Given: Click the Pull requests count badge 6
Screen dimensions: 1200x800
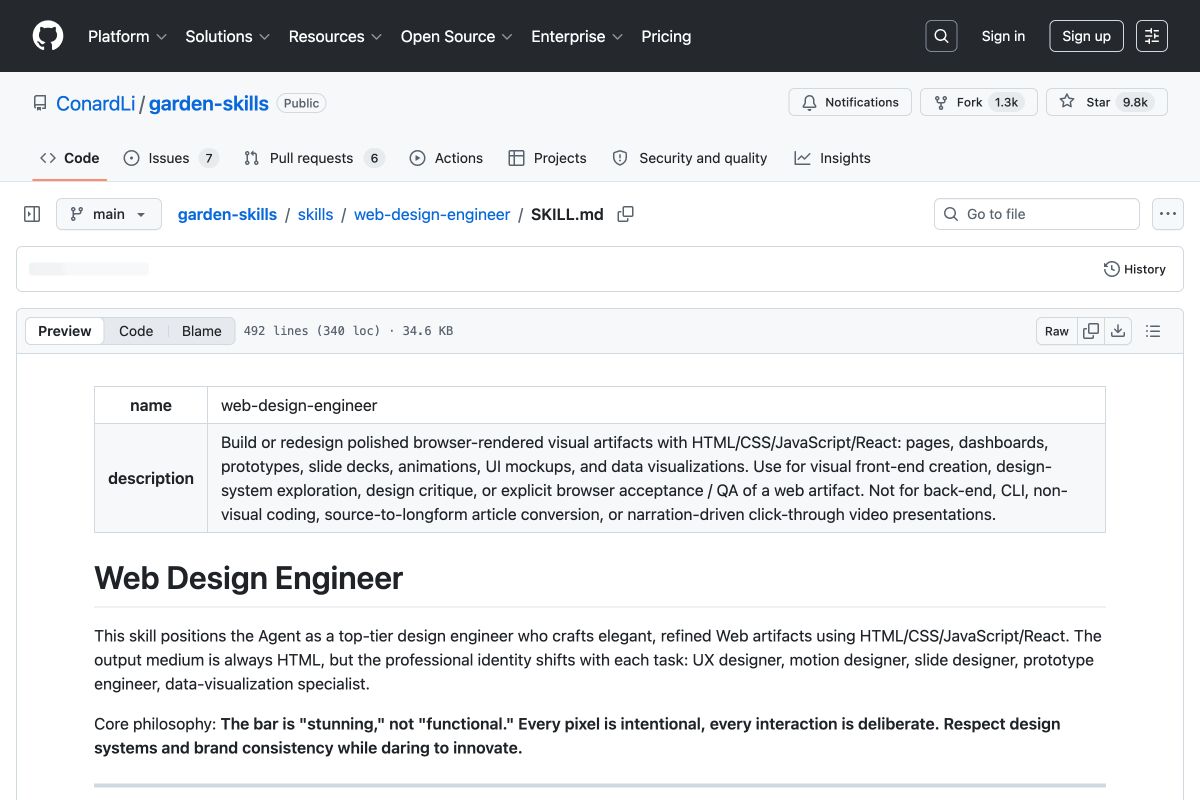Looking at the screenshot, I should click(374, 158).
